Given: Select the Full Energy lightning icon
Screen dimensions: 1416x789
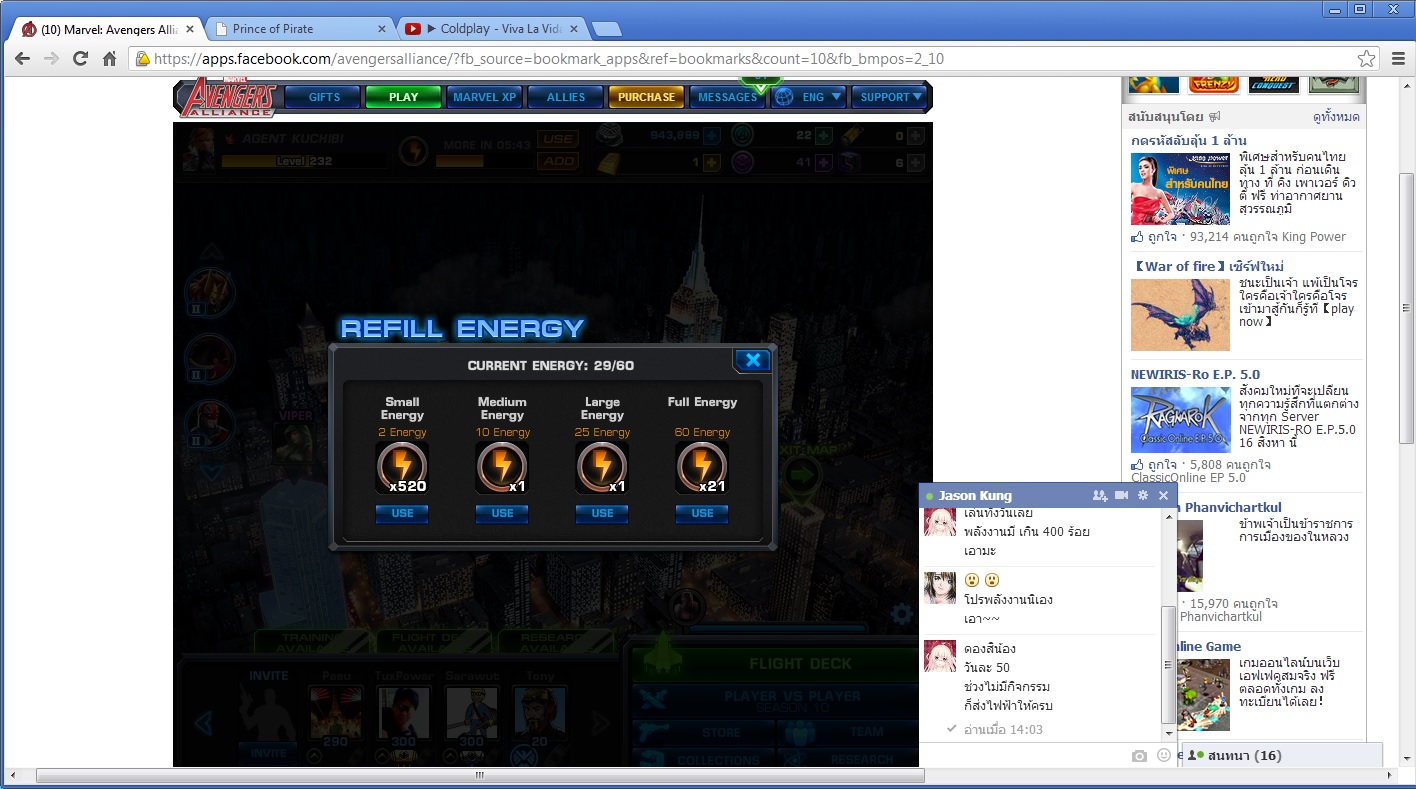Looking at the screenshot, I should 702,468.
